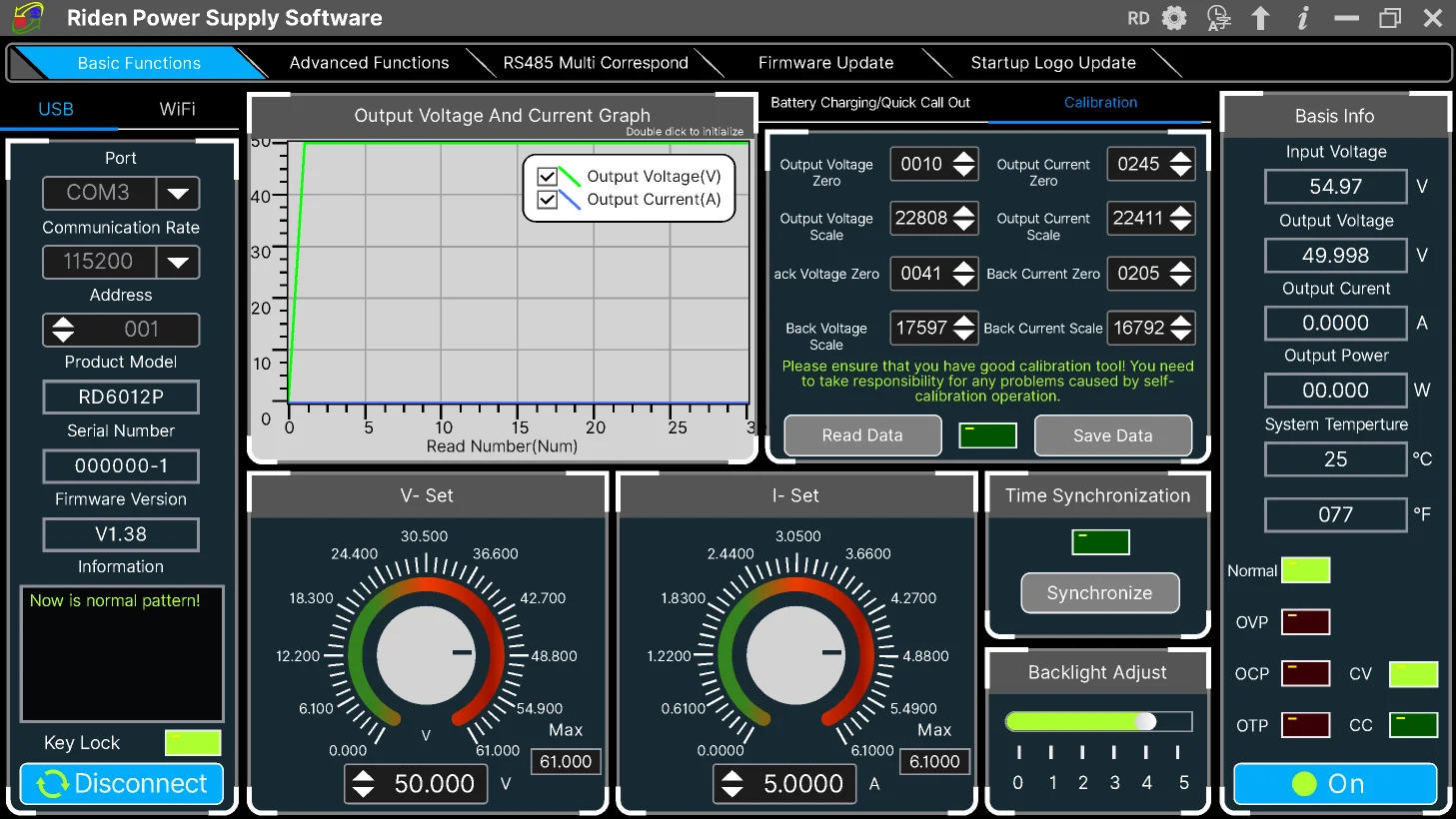Open the Firmware Update tab
Viewport: 1456px width, 819px height.
pos(825,63)
